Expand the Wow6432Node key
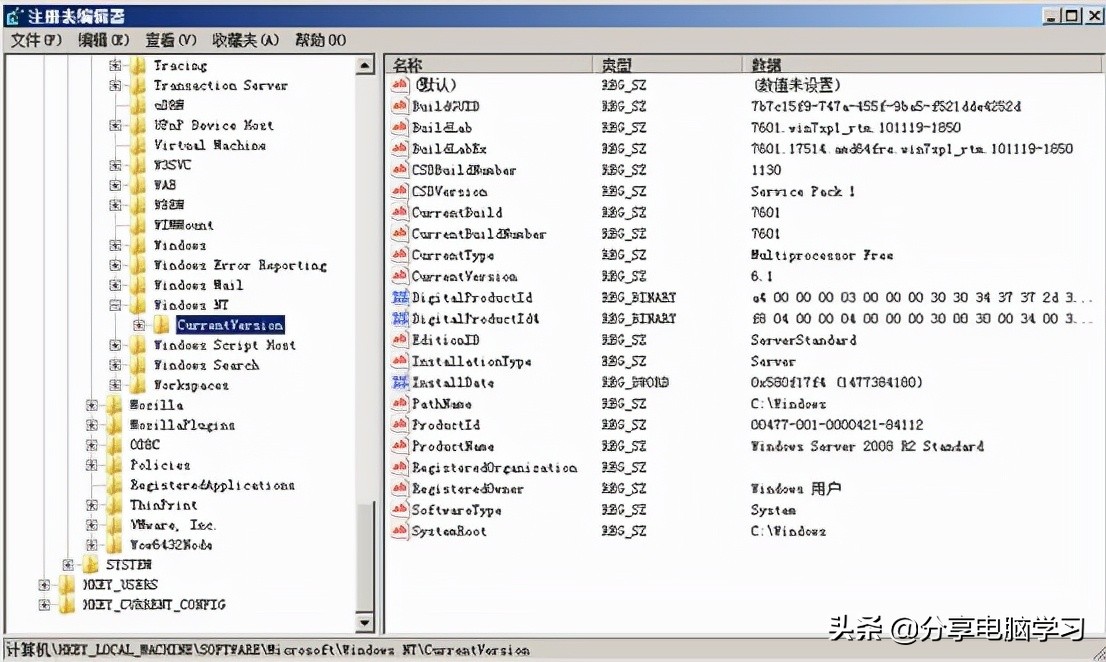This screenshot has width=1106, height=662. click(x=92, y=545)
